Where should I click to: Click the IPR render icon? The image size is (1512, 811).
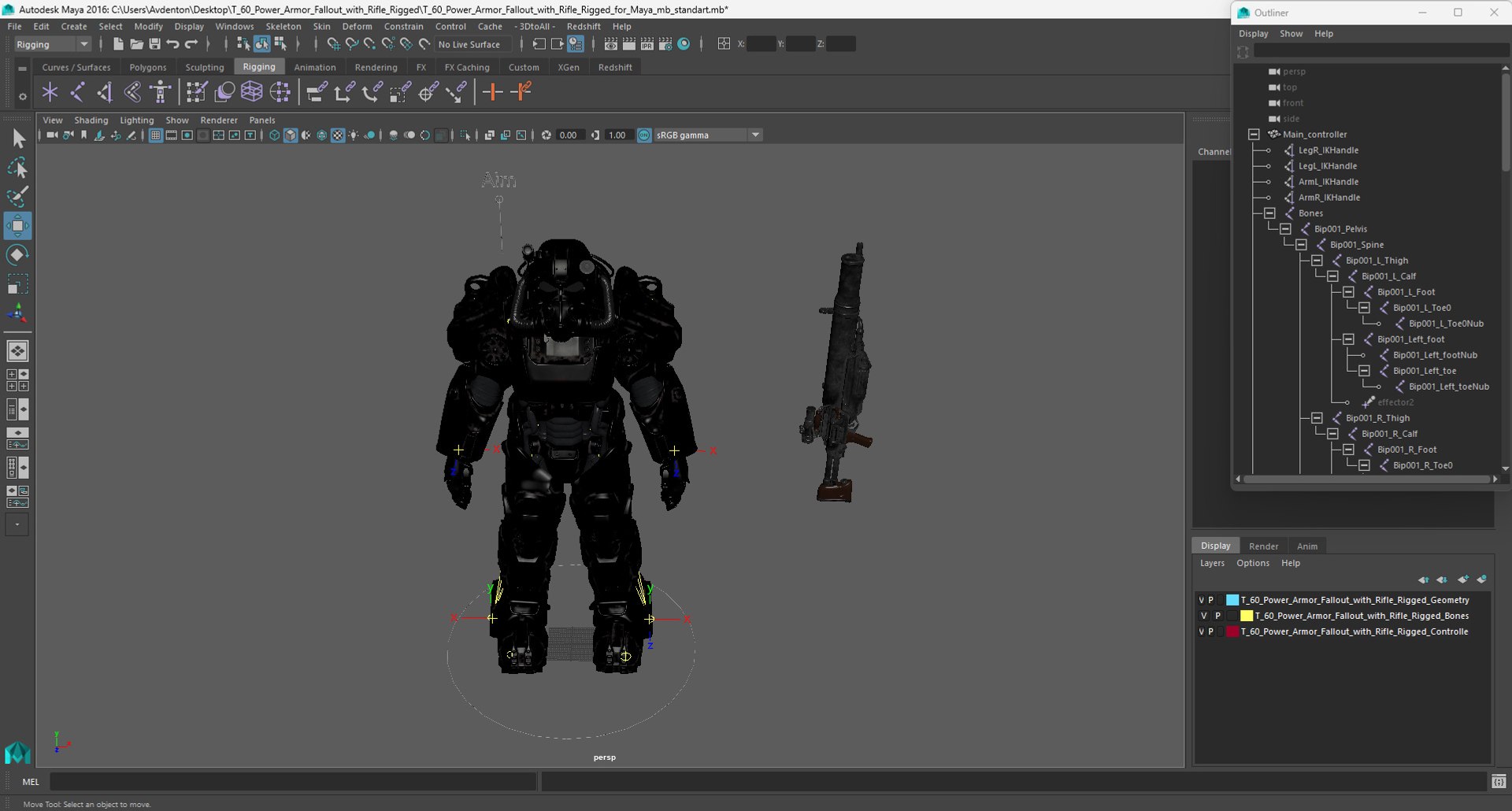647,44
